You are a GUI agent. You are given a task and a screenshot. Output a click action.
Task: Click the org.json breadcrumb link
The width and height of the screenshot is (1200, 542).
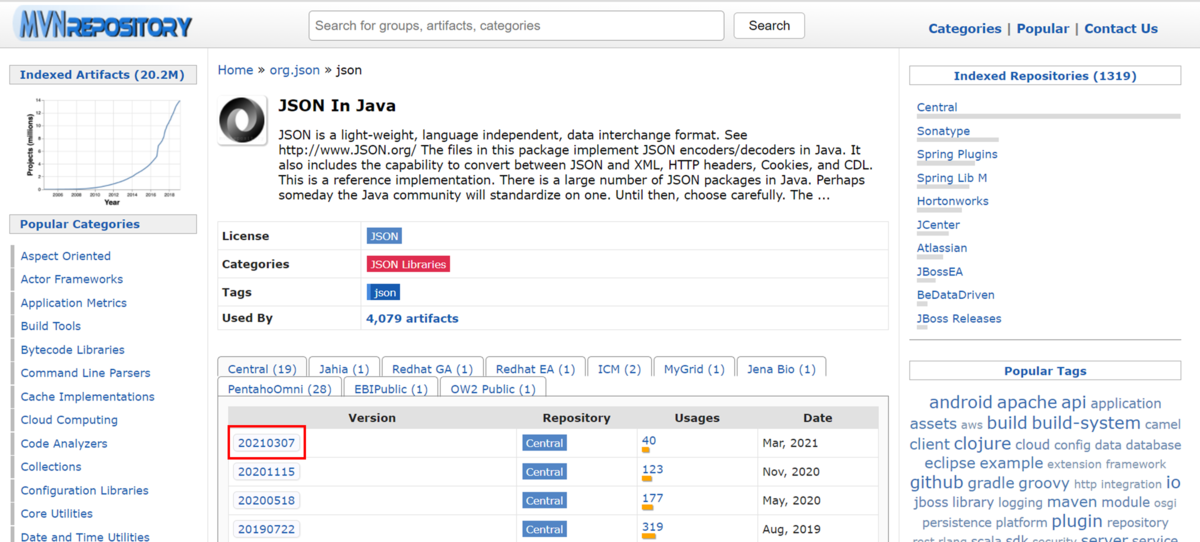pos(295,70)
